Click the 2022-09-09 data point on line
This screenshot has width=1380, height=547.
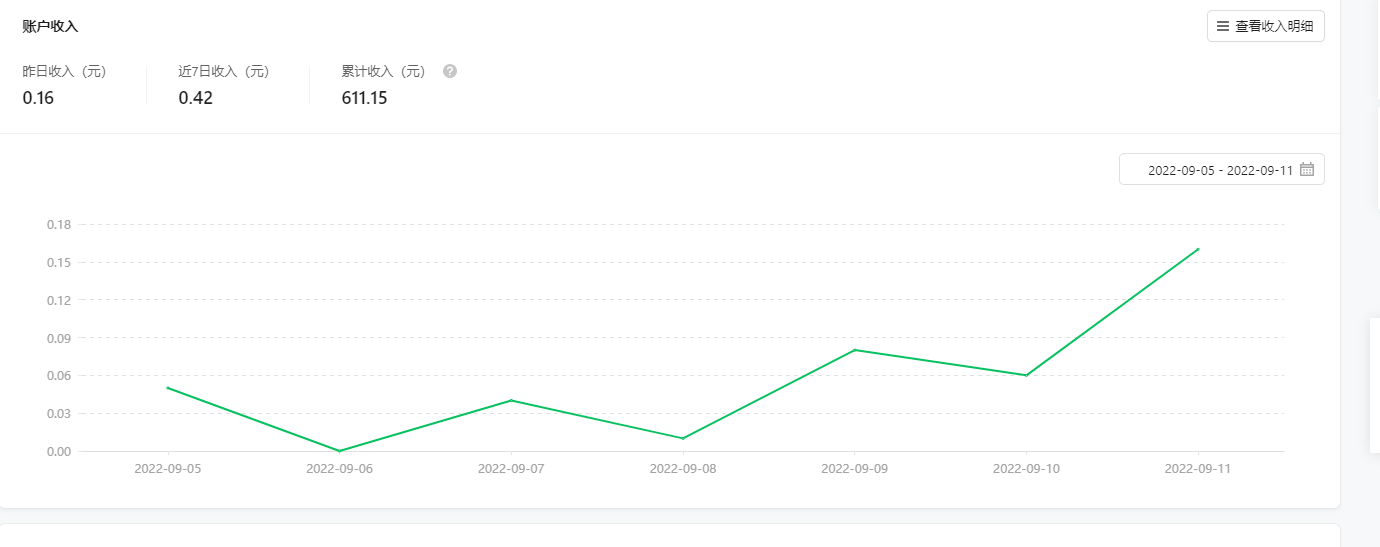(855, 350)
